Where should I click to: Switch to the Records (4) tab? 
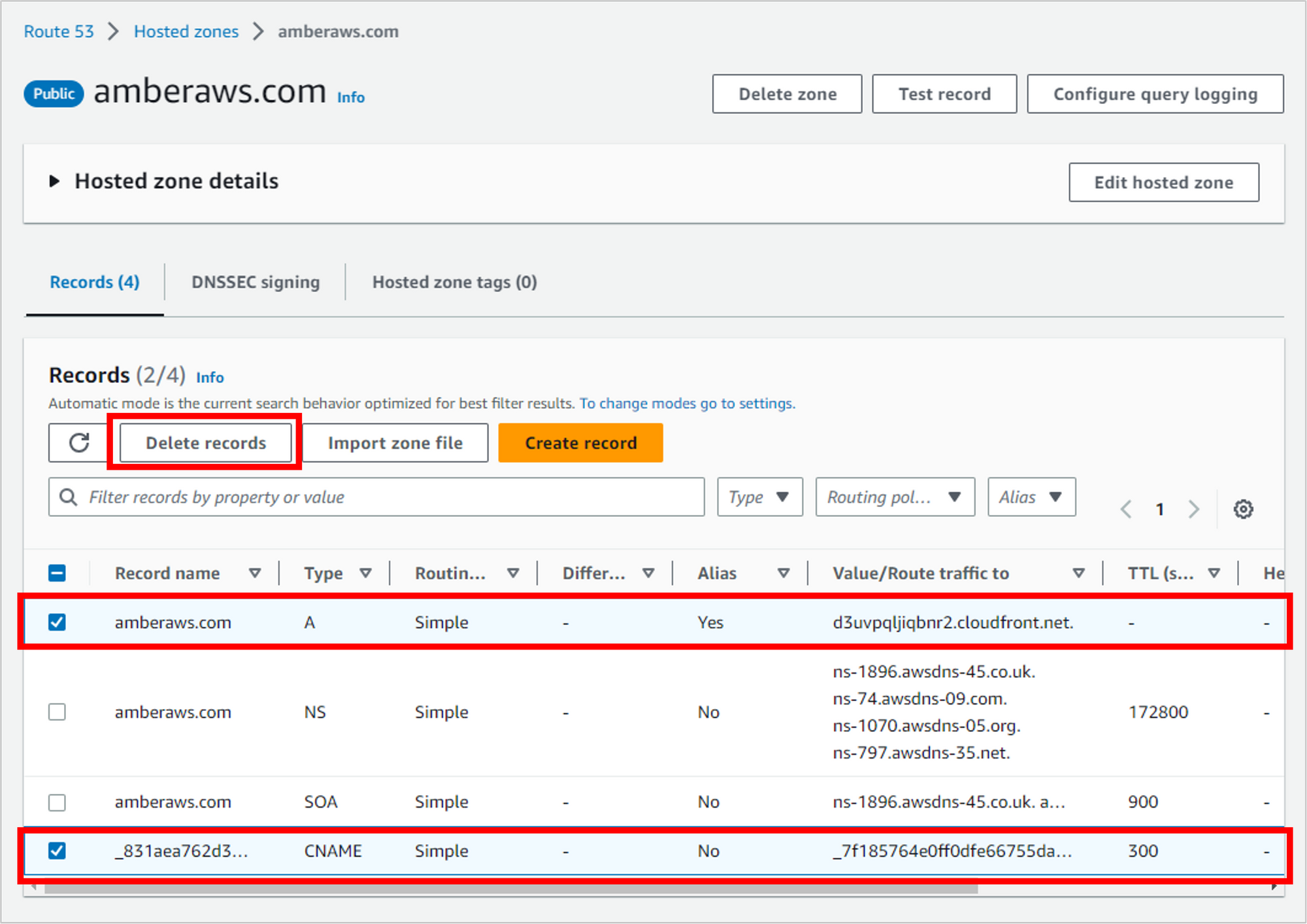click(x=95, y=282)
